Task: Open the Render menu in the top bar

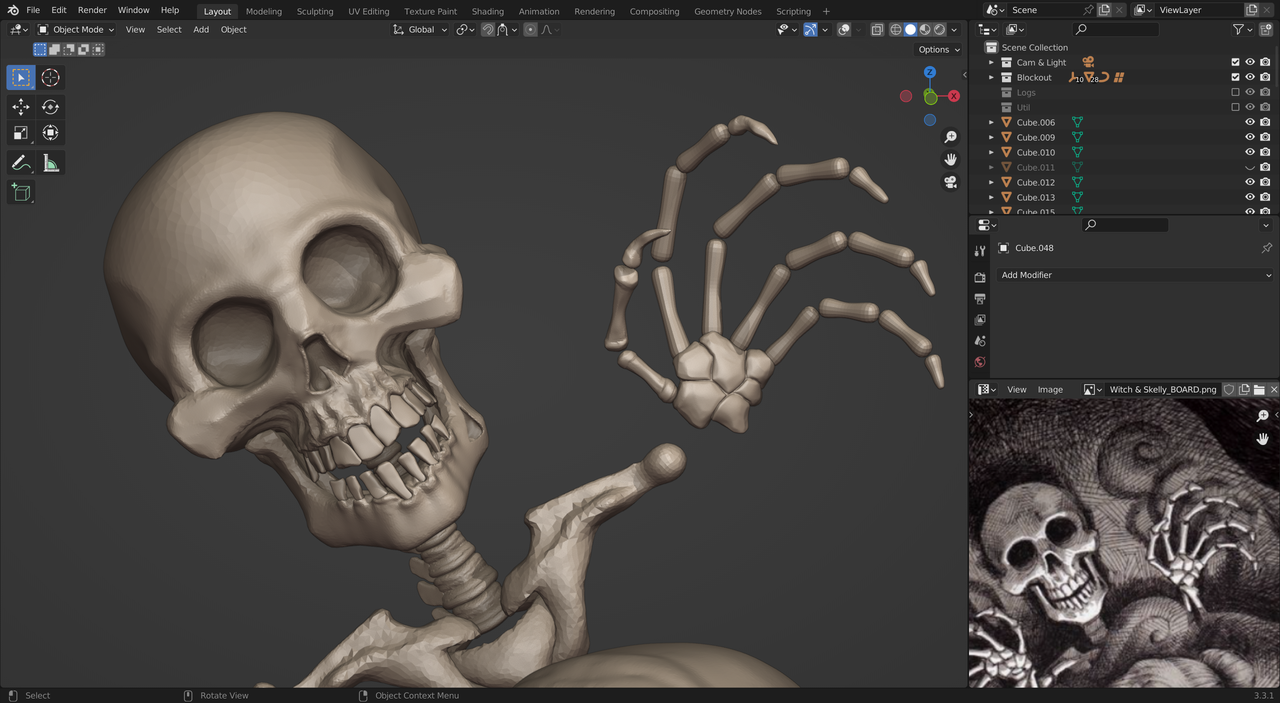Action: (92, 10)
